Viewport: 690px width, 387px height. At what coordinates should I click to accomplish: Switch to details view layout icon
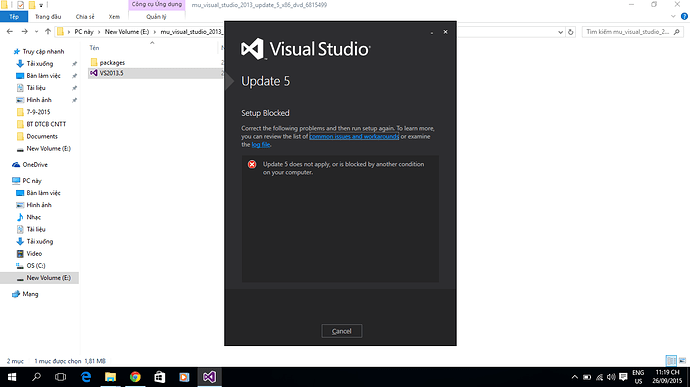671,361
